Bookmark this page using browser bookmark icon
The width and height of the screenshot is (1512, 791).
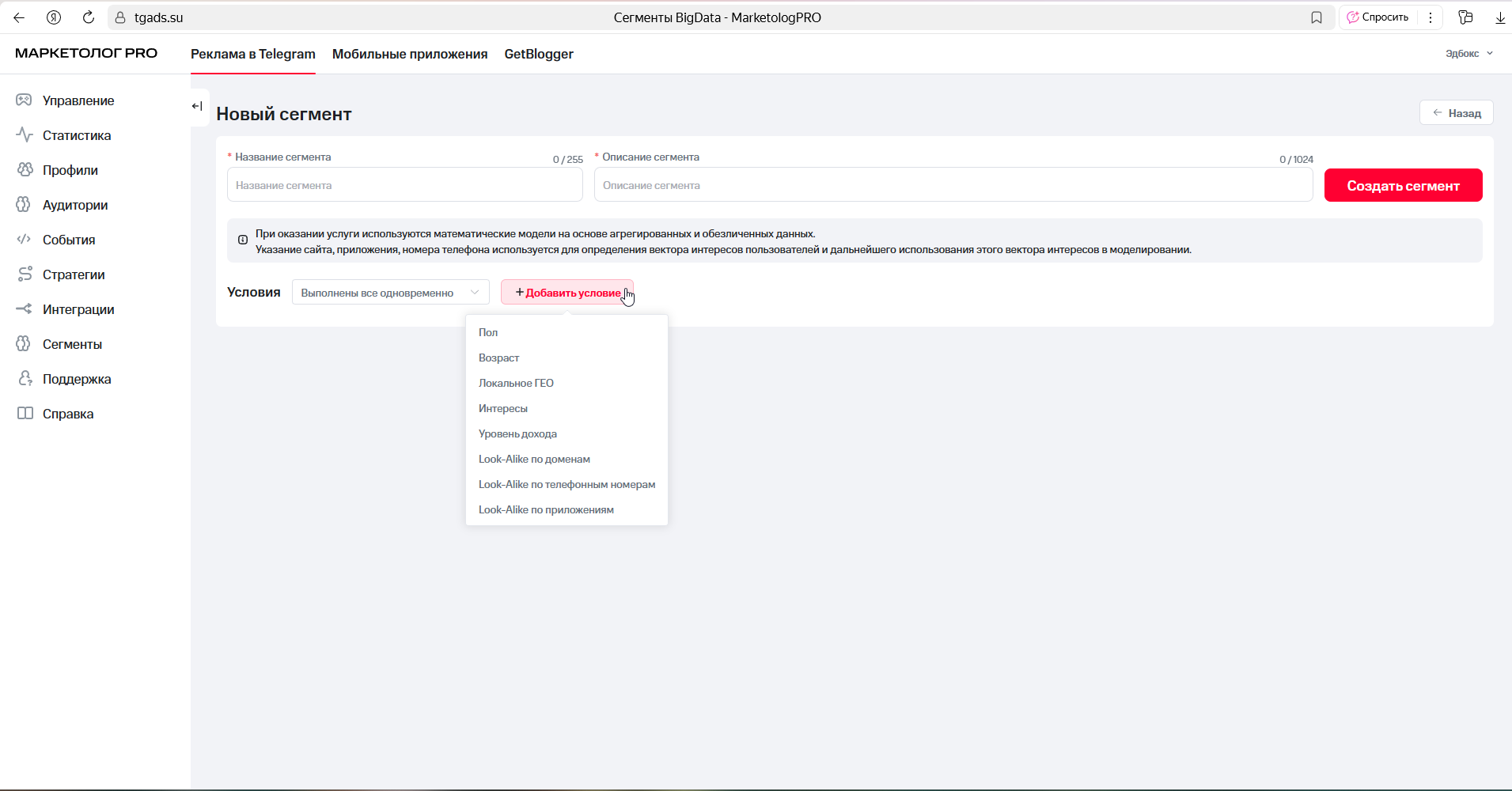(1317, 17)
